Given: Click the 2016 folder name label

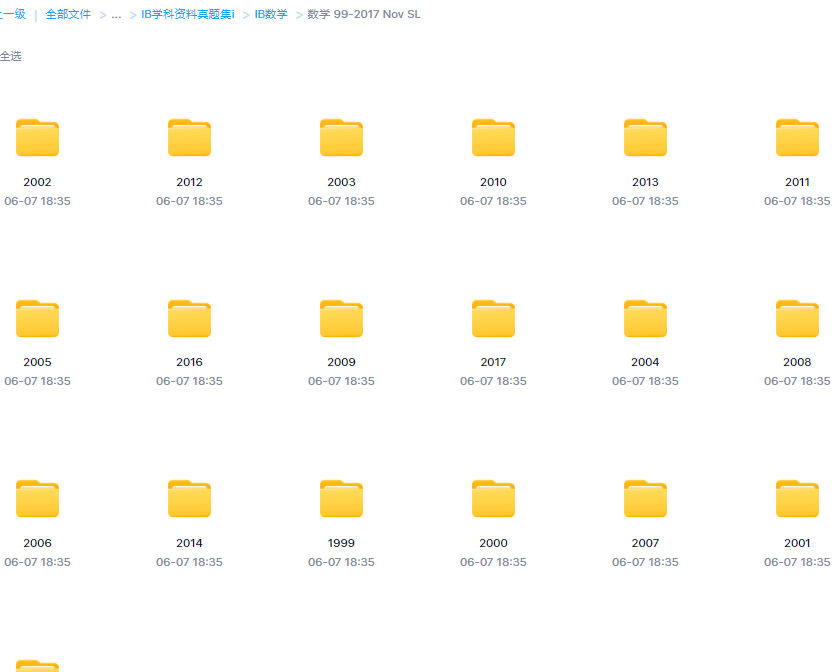Looking at the screenshot, I should 189,362.
